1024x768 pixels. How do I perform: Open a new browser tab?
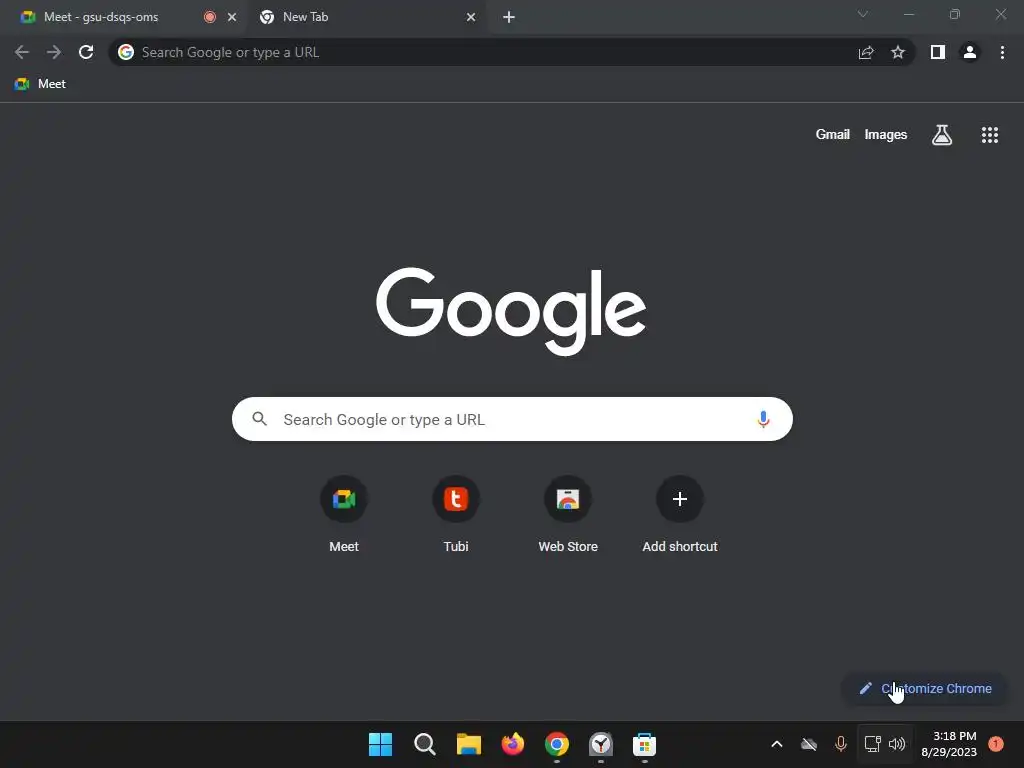(x=509, y=17)
